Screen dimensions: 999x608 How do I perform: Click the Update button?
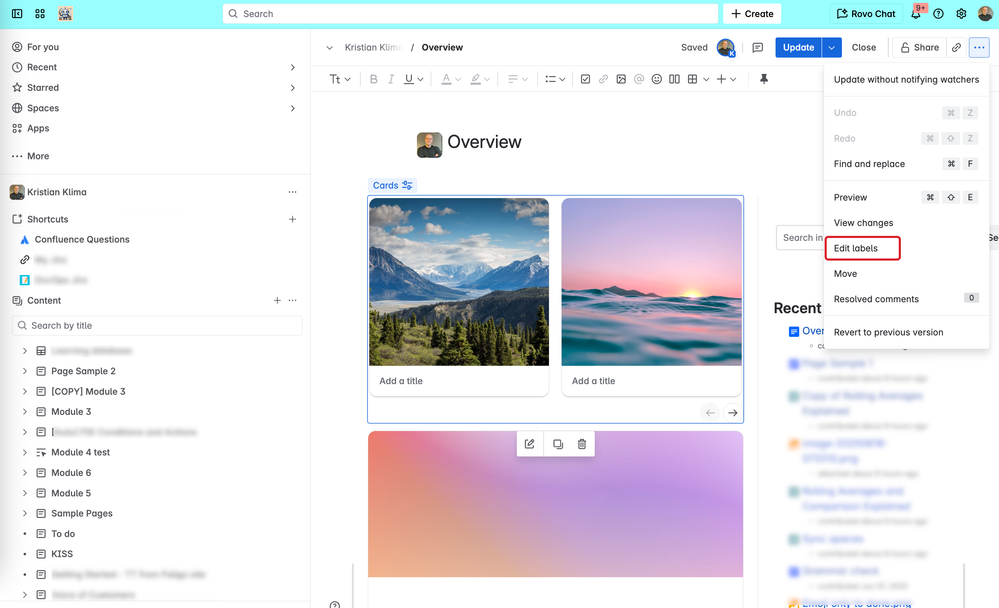coord(798,47)
